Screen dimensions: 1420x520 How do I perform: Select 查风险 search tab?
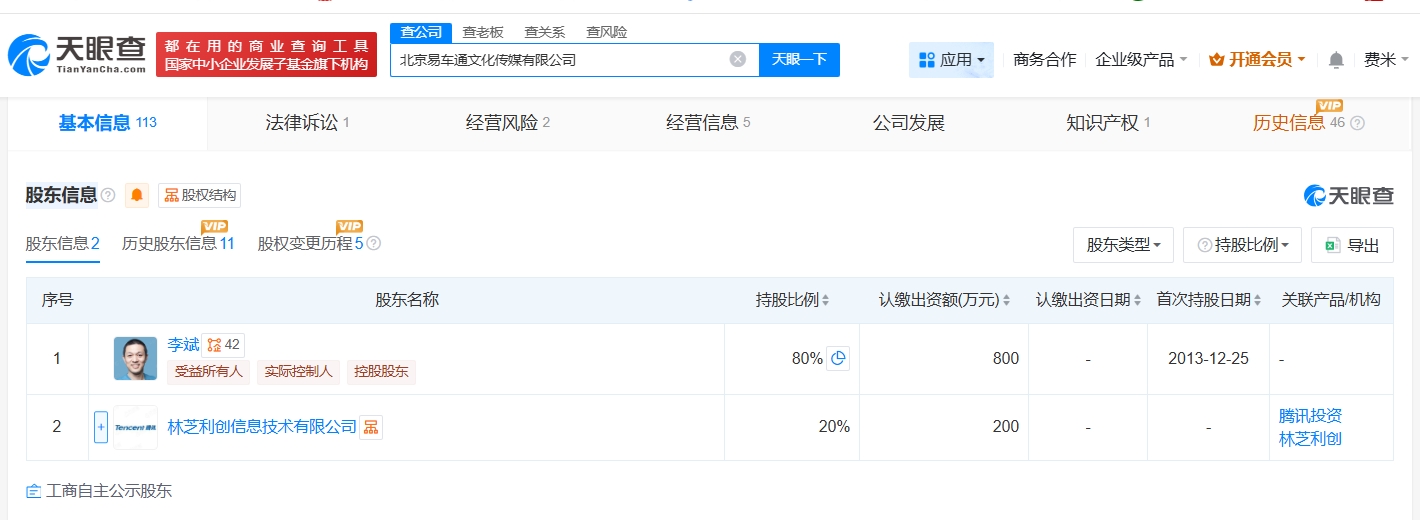click(607, 32)
